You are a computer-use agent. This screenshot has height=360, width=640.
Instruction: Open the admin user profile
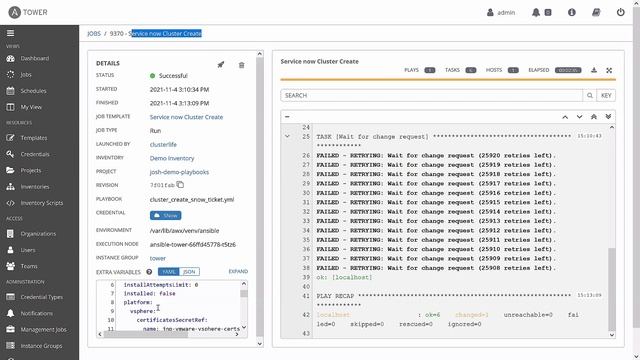501,13
